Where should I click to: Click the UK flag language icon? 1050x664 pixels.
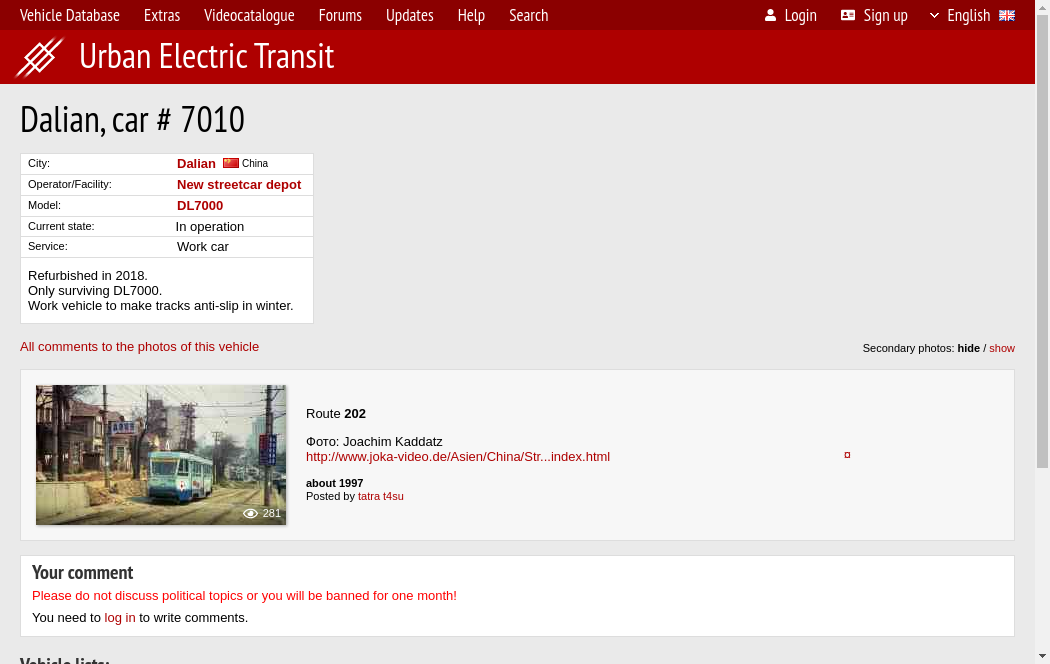click(1007, 15)
